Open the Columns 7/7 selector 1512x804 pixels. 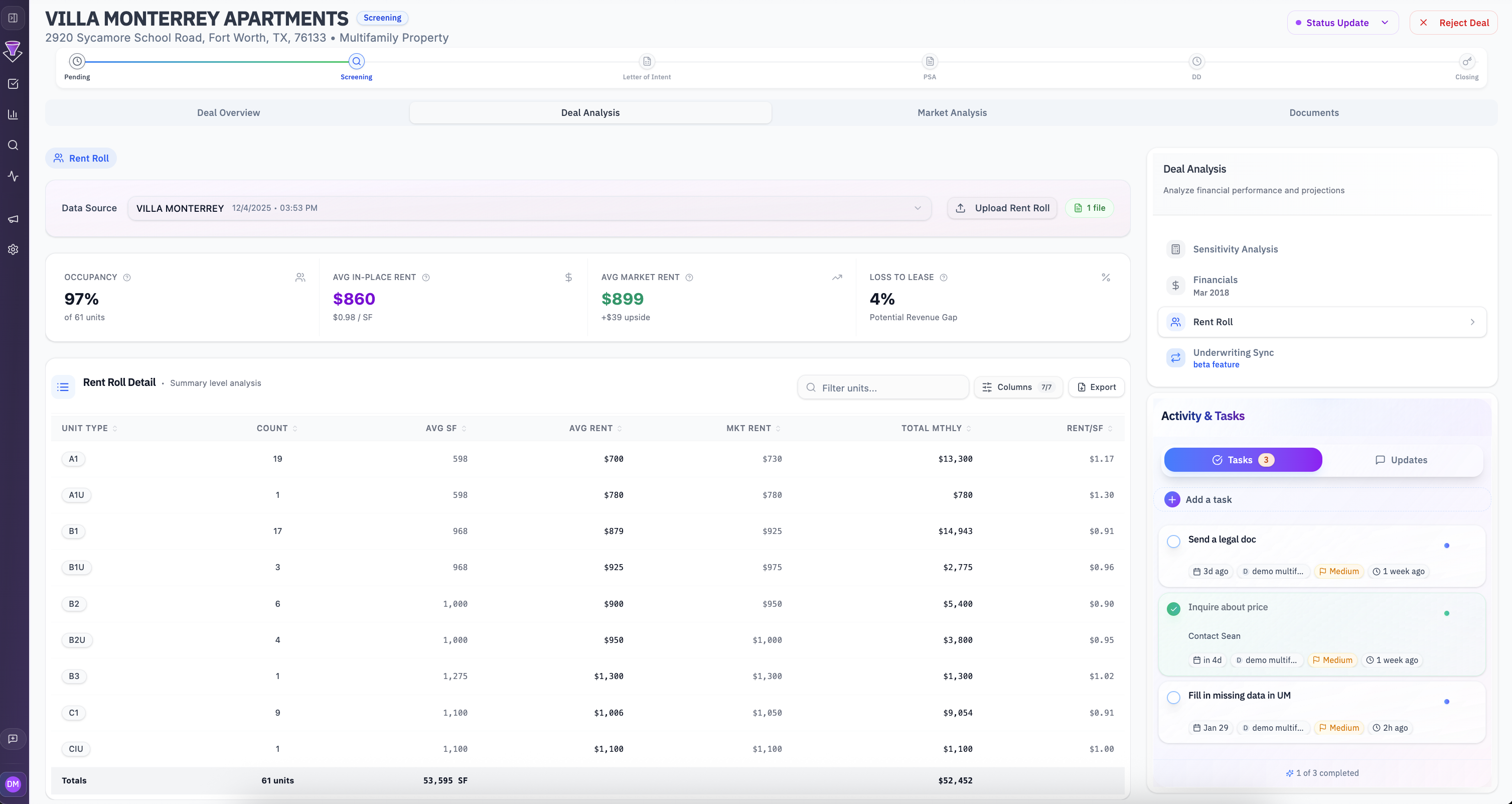point(1018,387)
